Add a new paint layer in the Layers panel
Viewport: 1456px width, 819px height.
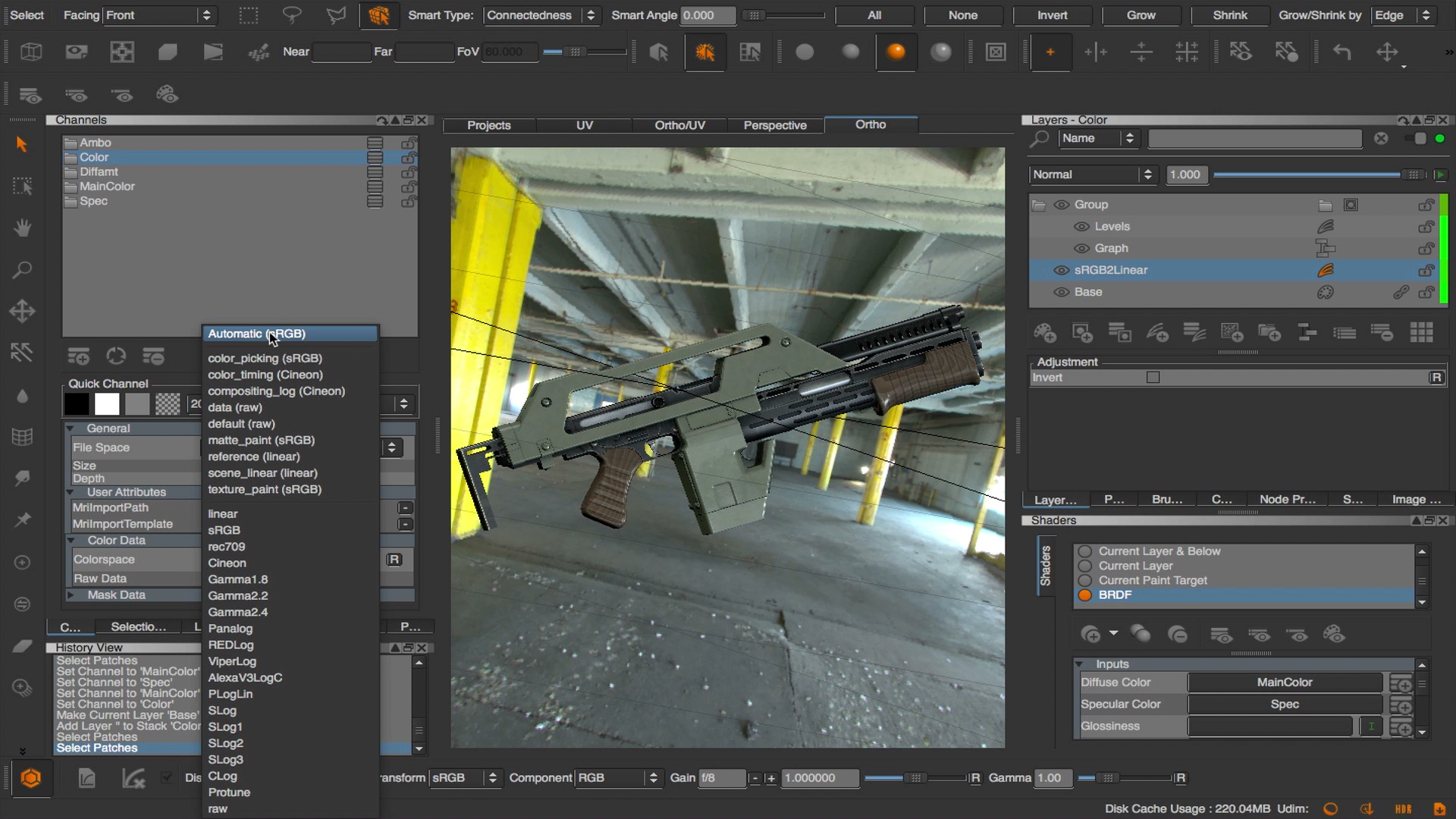pos(1044,332)
